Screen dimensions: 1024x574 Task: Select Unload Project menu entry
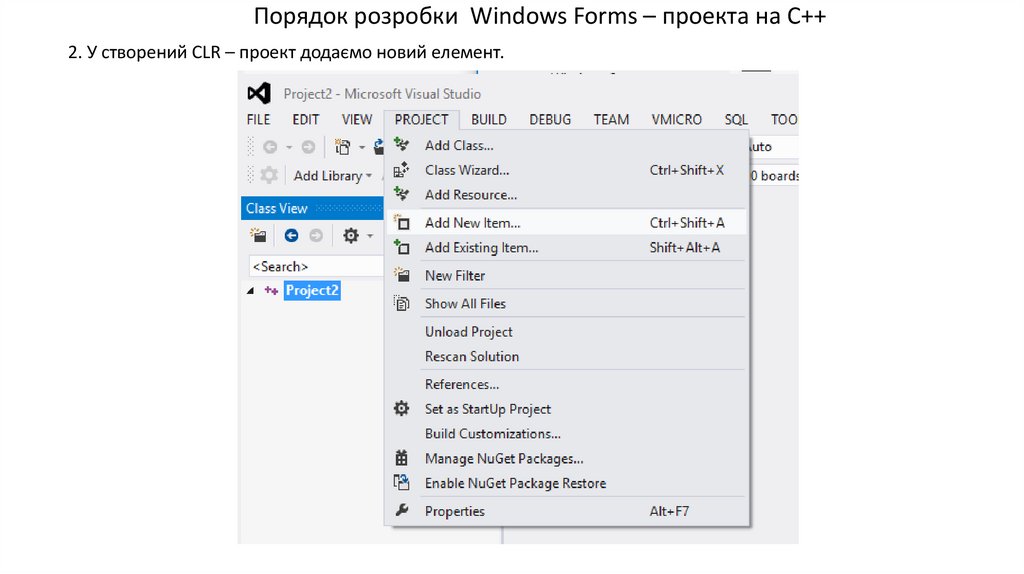[x=566, y=332]
